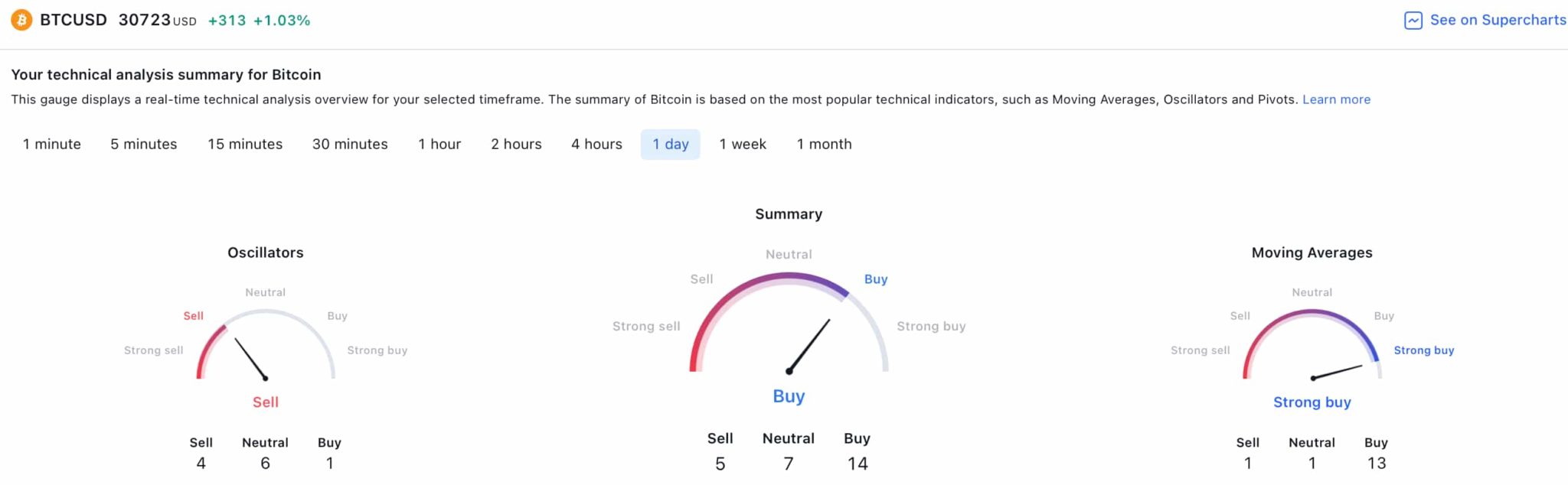The width and height of the screenshot is (1568, 485).
Task: Select the 1 month timeframe
Action: [824, 144]
